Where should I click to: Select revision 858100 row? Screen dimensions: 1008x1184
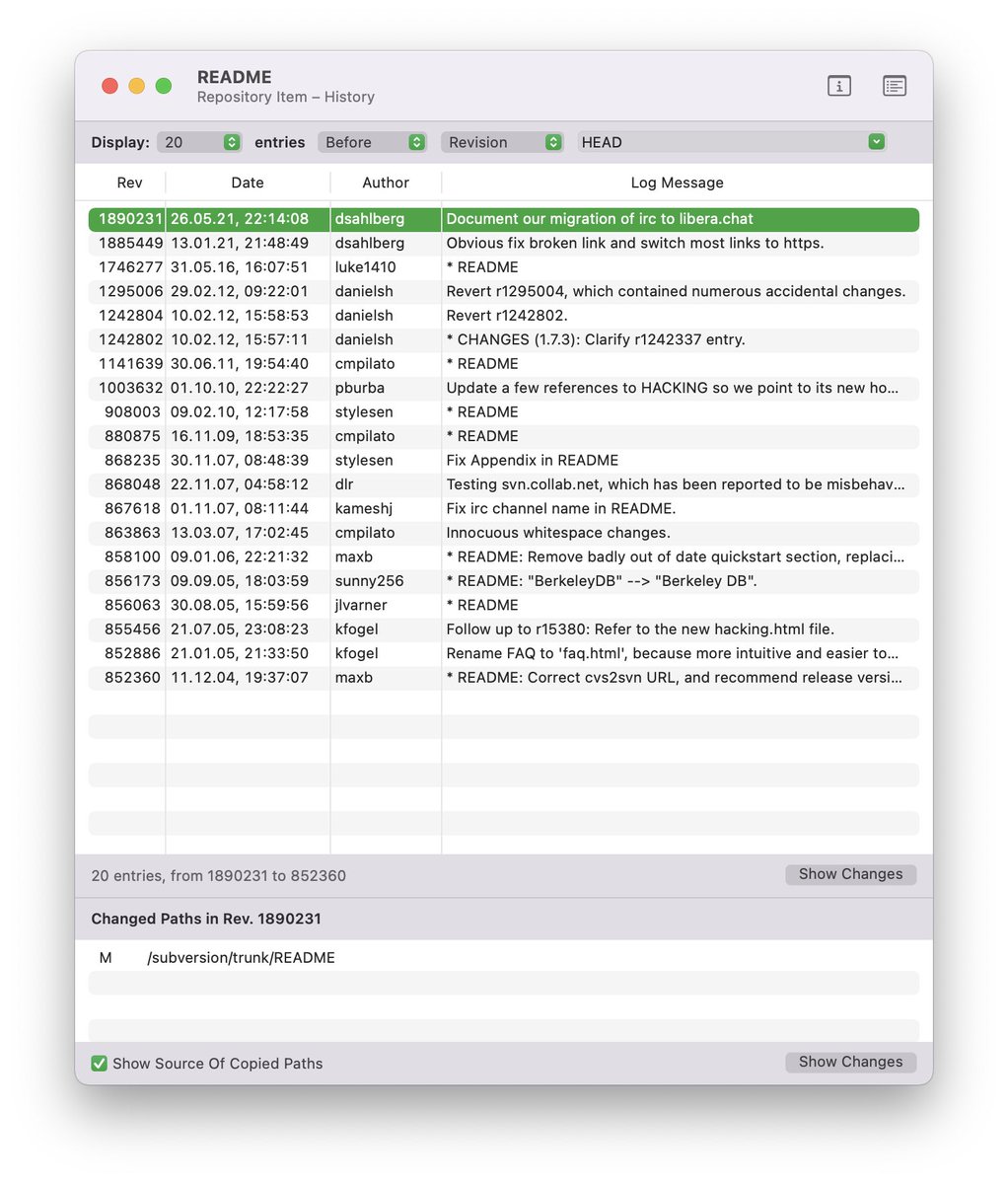(503, 557)
